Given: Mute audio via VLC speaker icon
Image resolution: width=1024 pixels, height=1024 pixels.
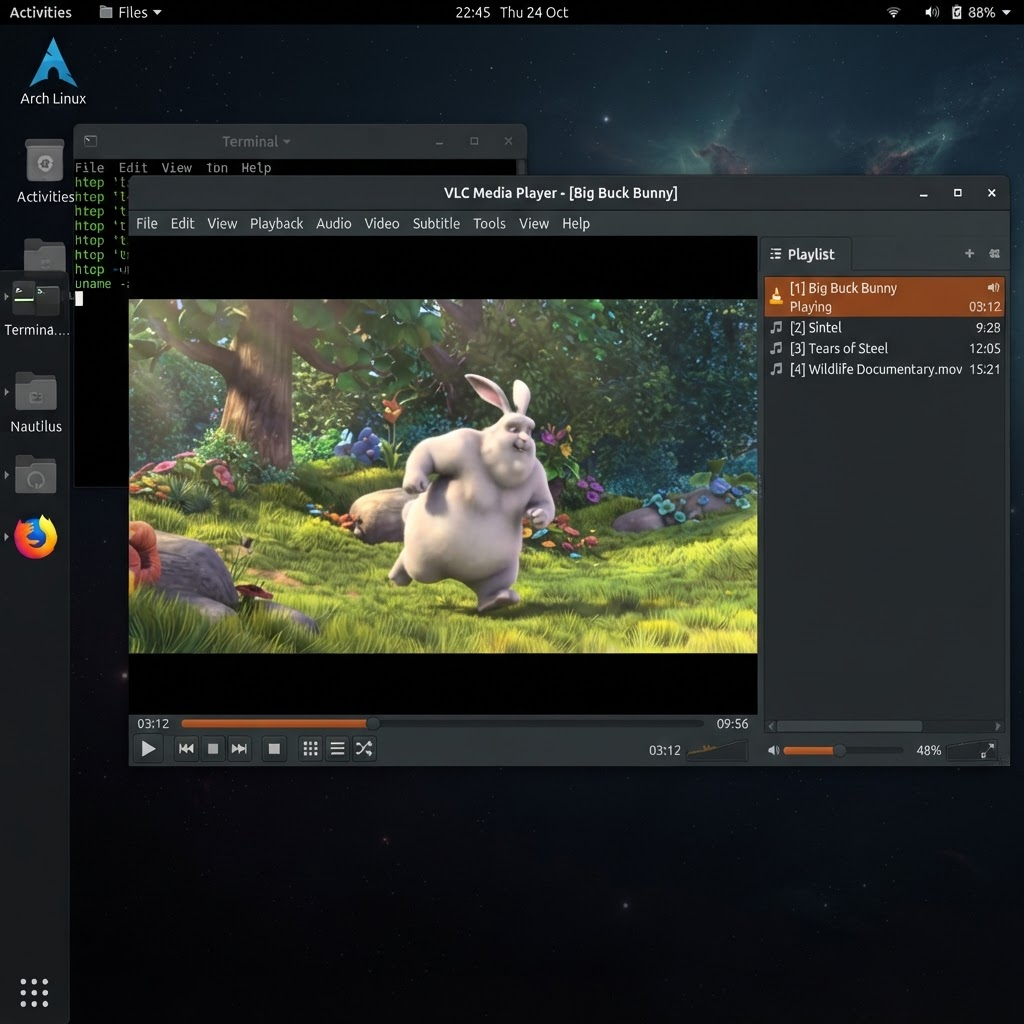Looking at the screenshot, I should (x=773, y=750).
